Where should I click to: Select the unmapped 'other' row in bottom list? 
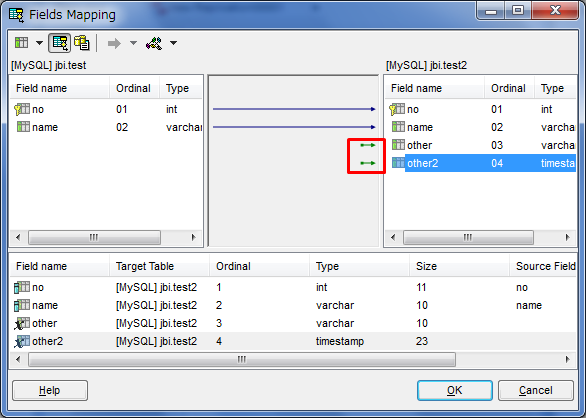click(293, 323)
